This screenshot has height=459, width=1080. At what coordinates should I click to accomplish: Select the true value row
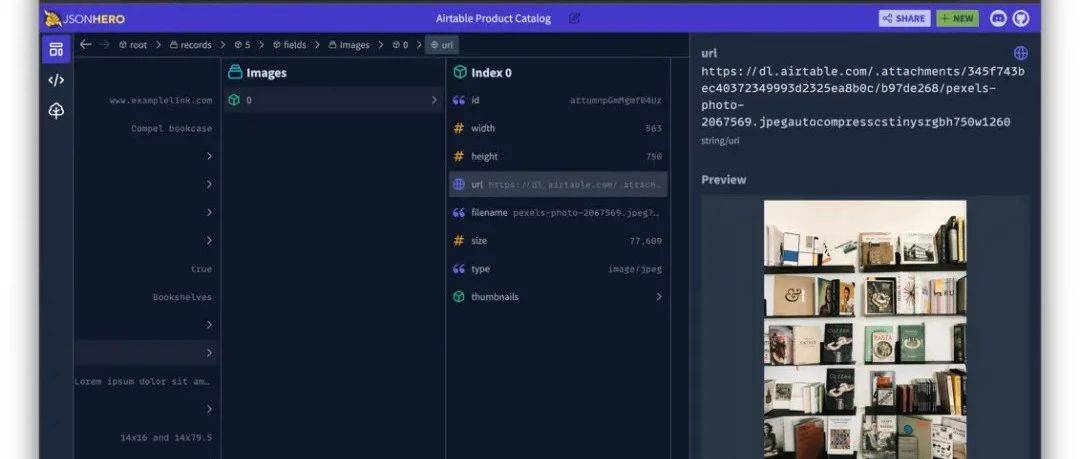coord(147,269)
